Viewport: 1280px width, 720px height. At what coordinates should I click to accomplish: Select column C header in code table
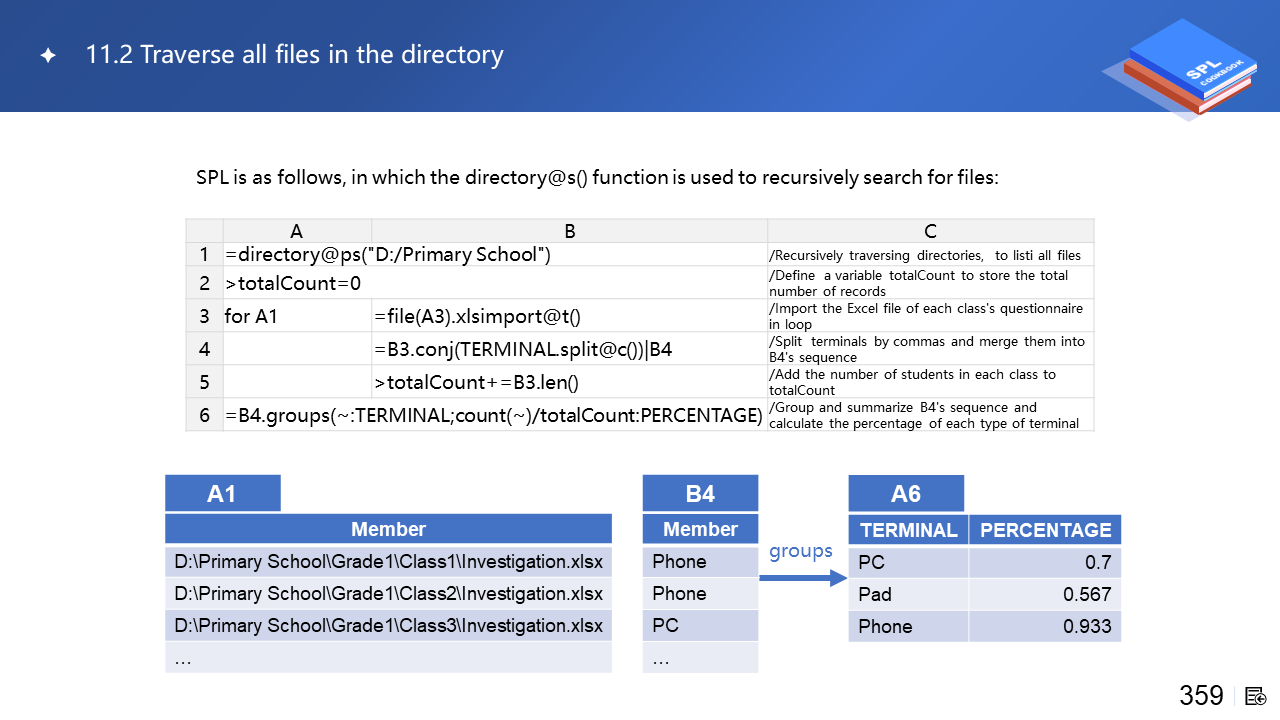point(930,231)
